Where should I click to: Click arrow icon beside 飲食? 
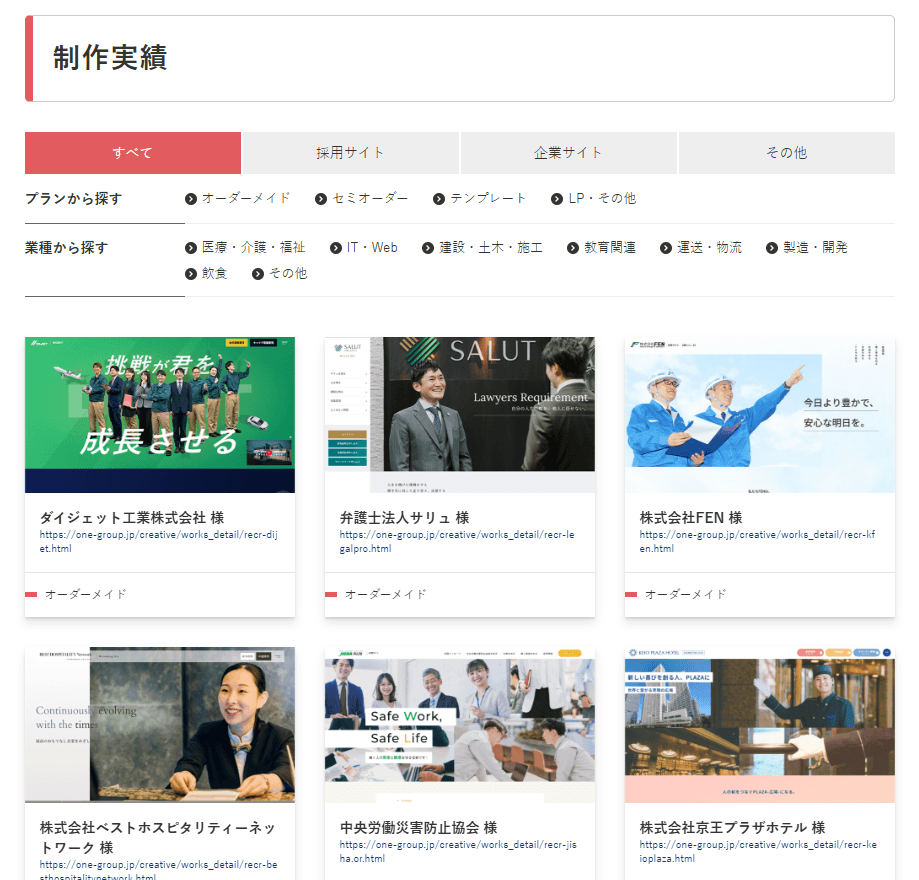pyautogui.click(x=190, y=274)
